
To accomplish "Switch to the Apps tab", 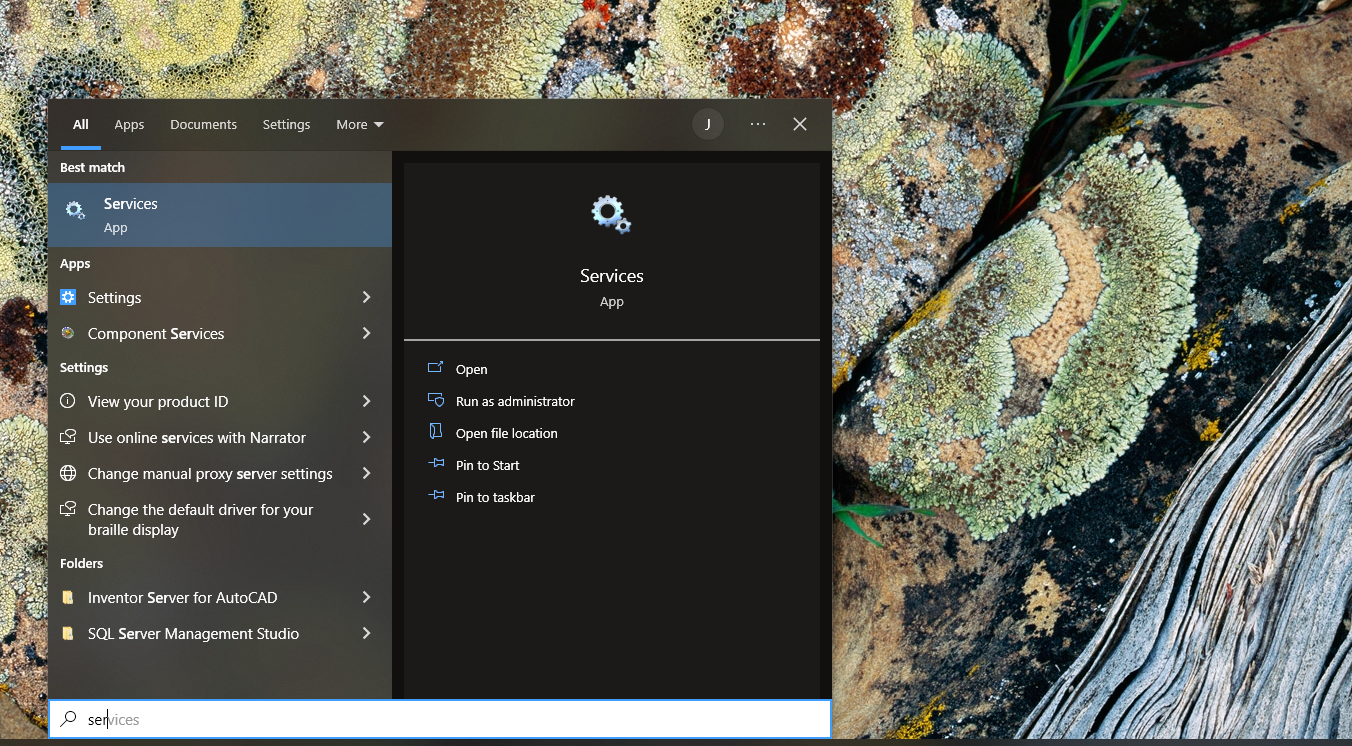I will click(x=129, y=125).
